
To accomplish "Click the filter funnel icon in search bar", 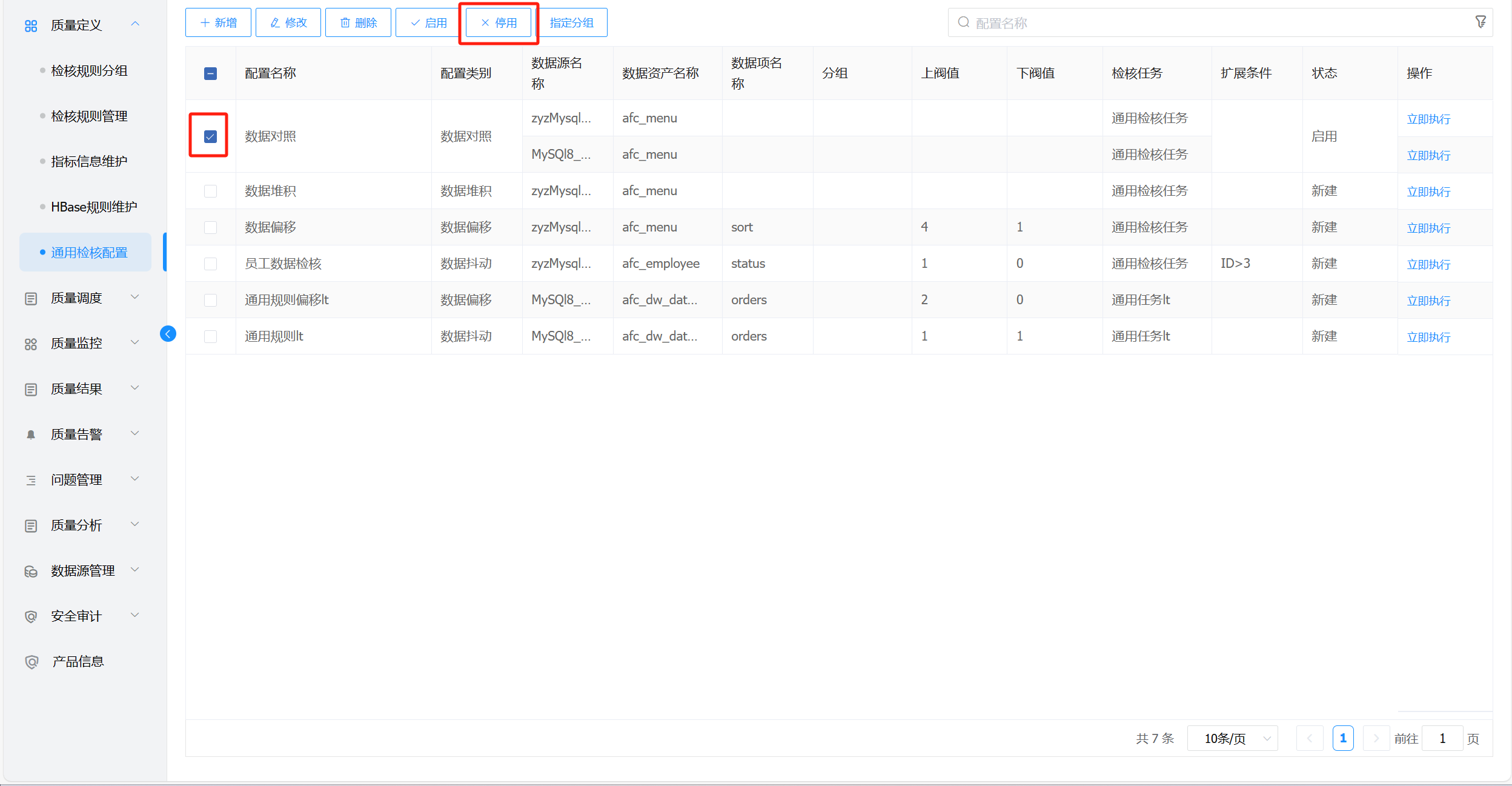I will pos(1480,22).
